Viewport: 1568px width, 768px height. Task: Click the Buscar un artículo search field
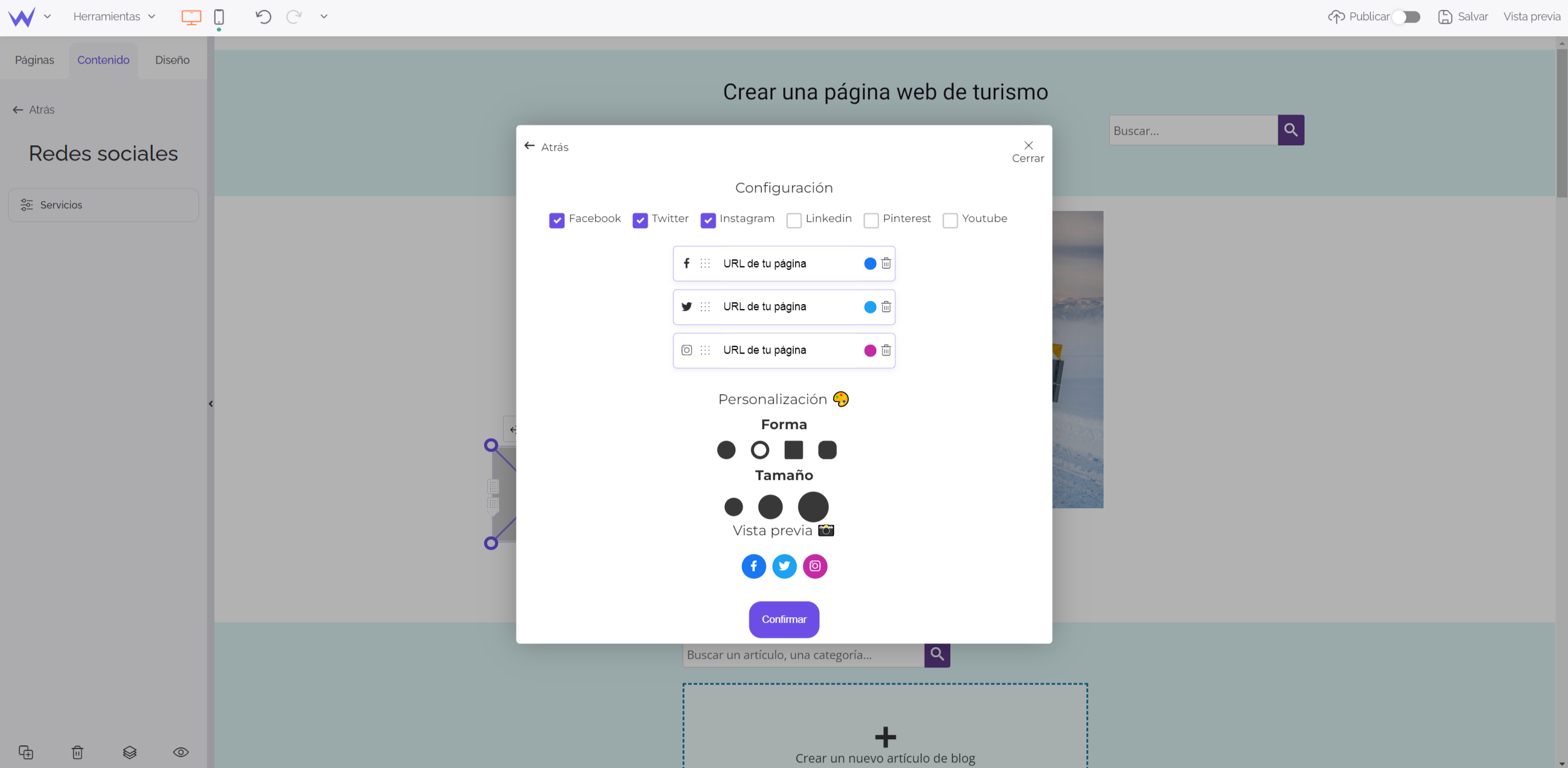click(x=803, y=655)
